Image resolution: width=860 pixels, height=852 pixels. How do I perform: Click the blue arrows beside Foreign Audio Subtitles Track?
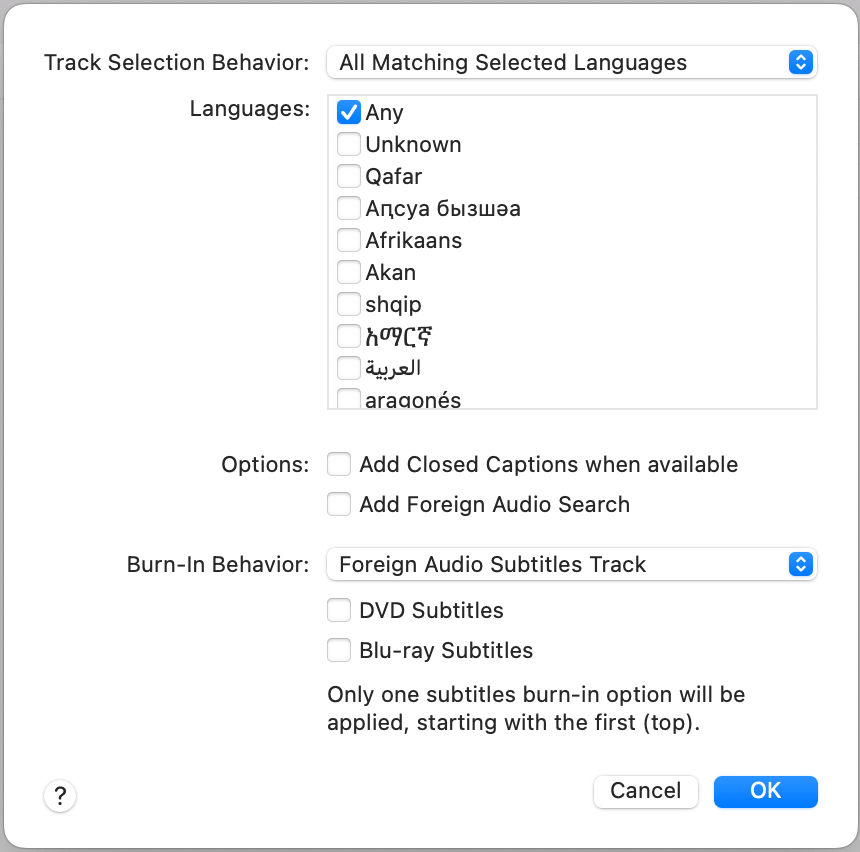(800, 564)
